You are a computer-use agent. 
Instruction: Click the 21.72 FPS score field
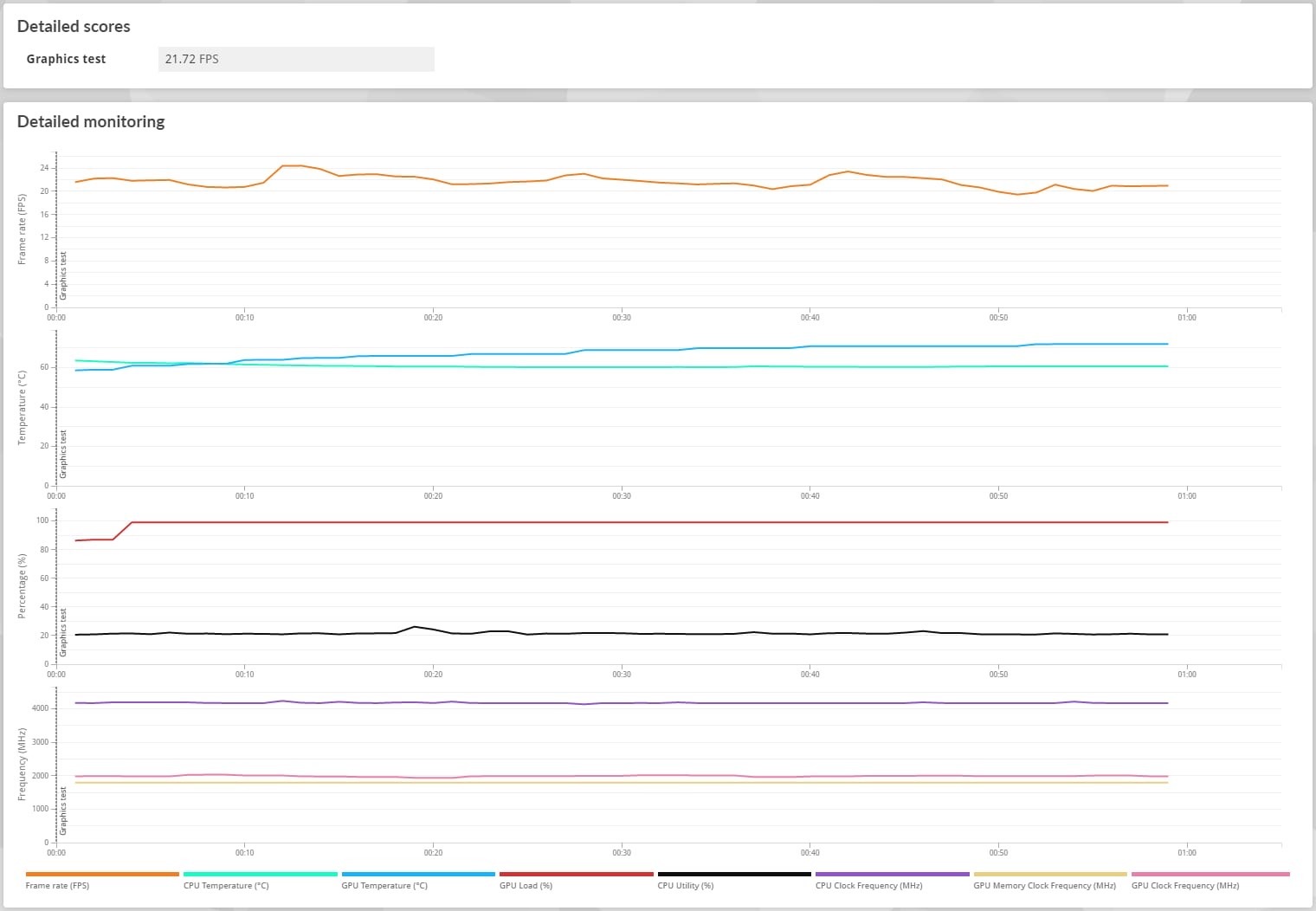[296, 59]
